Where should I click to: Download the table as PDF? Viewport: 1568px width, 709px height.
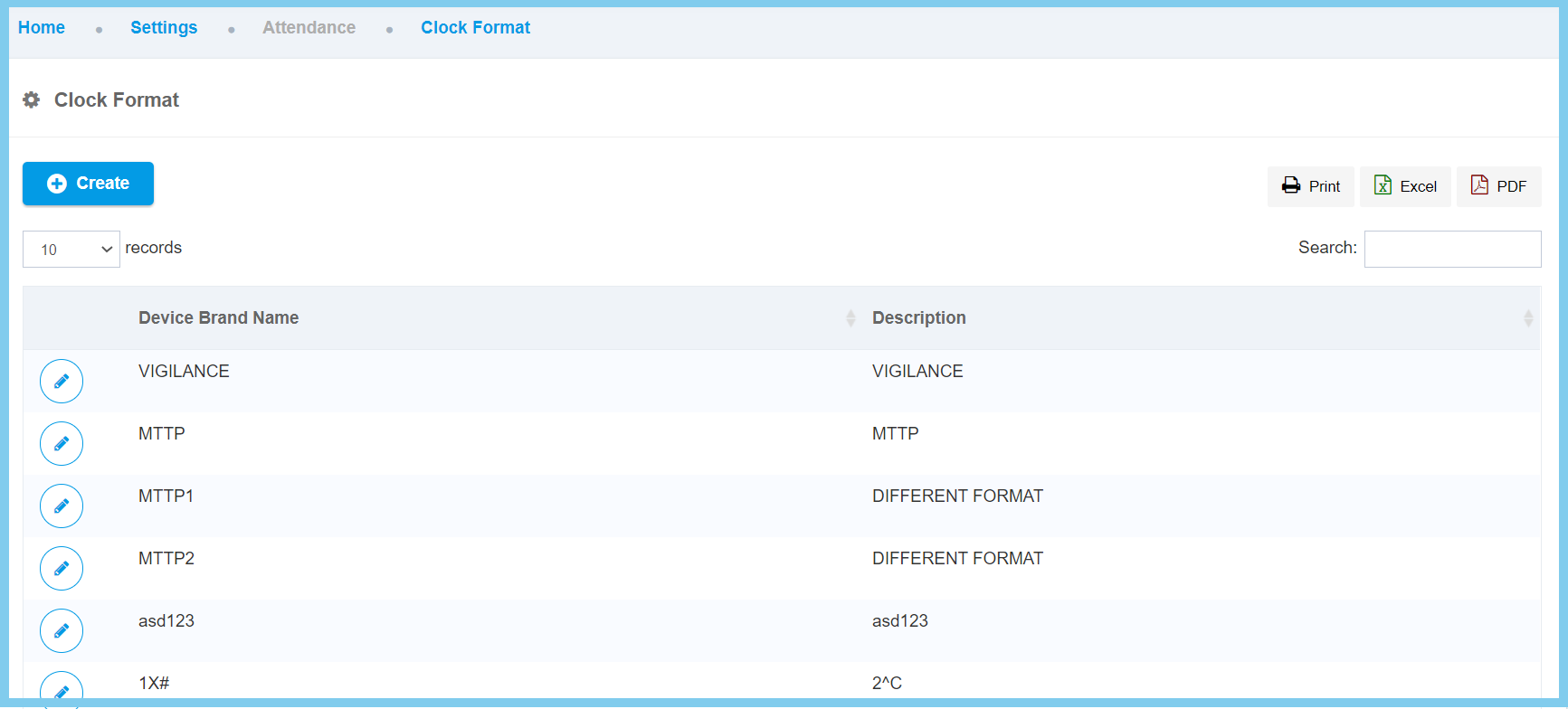click(x=1498, y=186)
